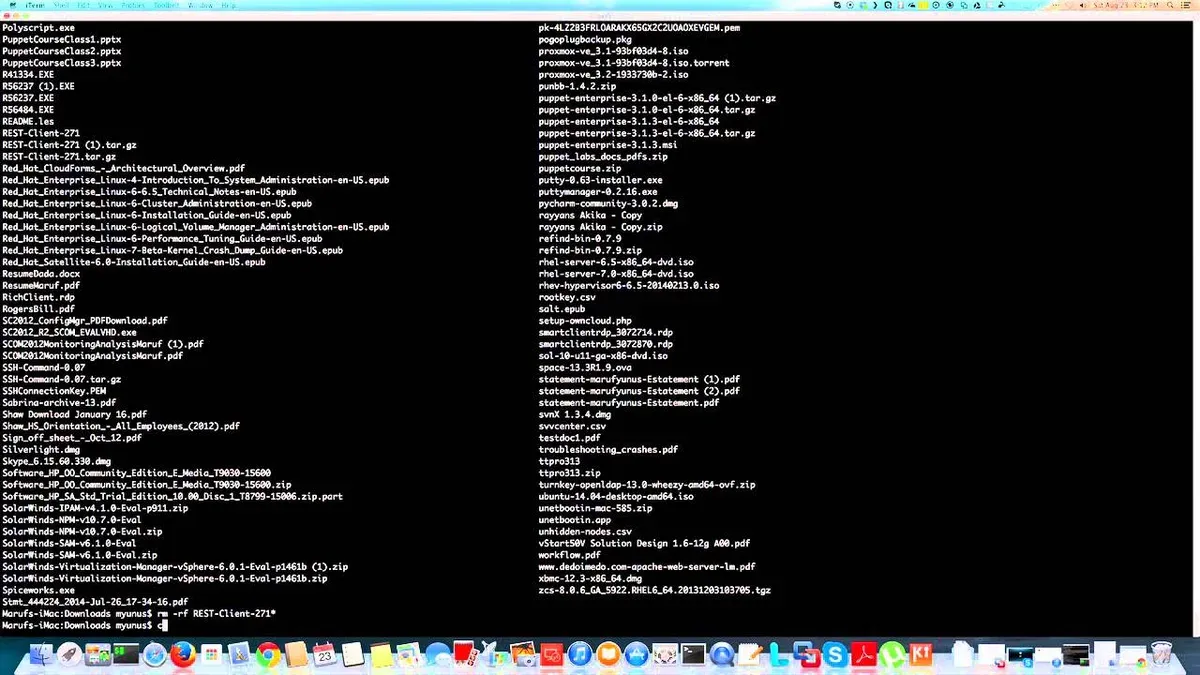
Task: Open Messages speech bubble icon in dock
Action: [438, 656]
